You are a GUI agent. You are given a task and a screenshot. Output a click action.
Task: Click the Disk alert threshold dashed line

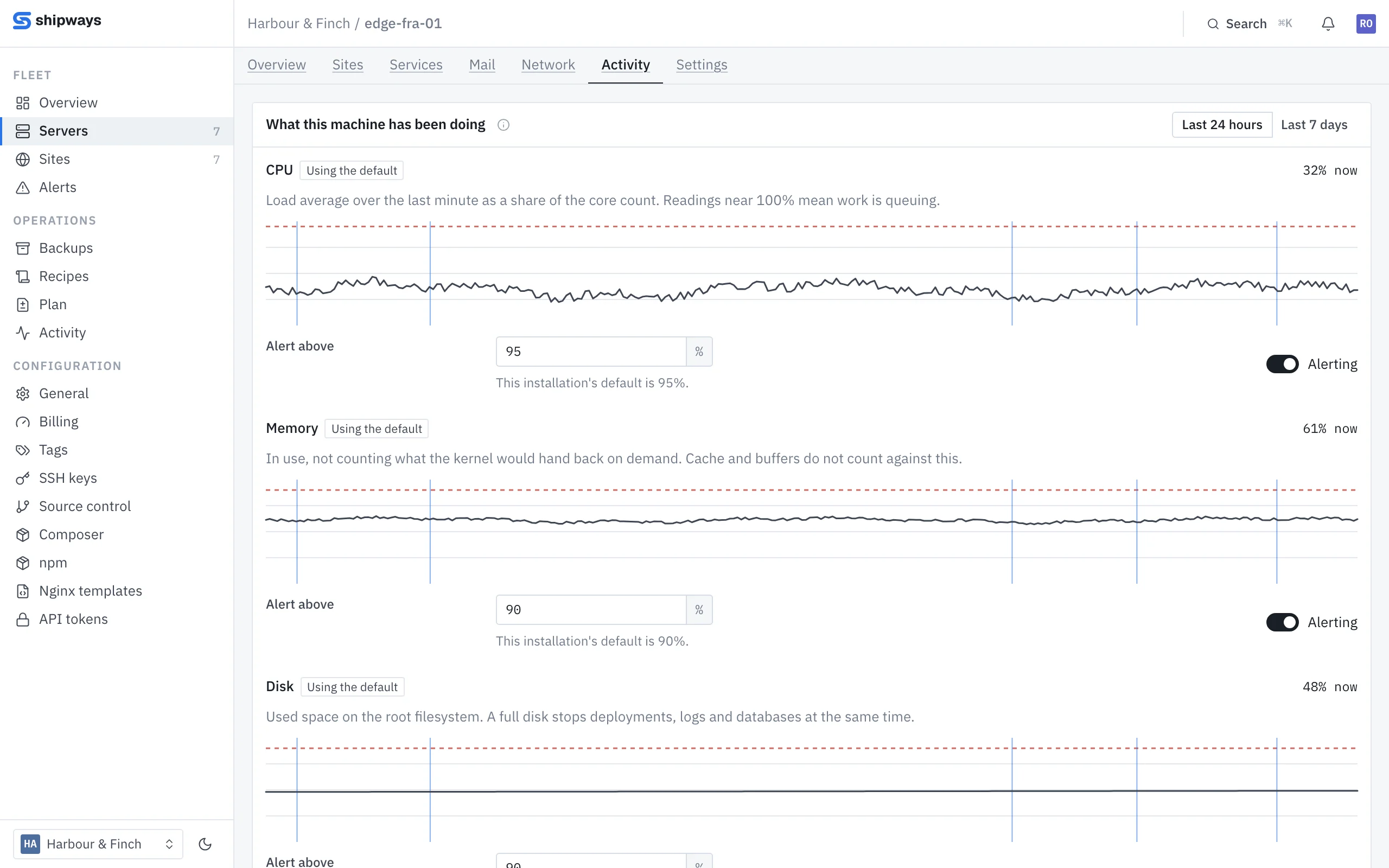pos(811,748)
